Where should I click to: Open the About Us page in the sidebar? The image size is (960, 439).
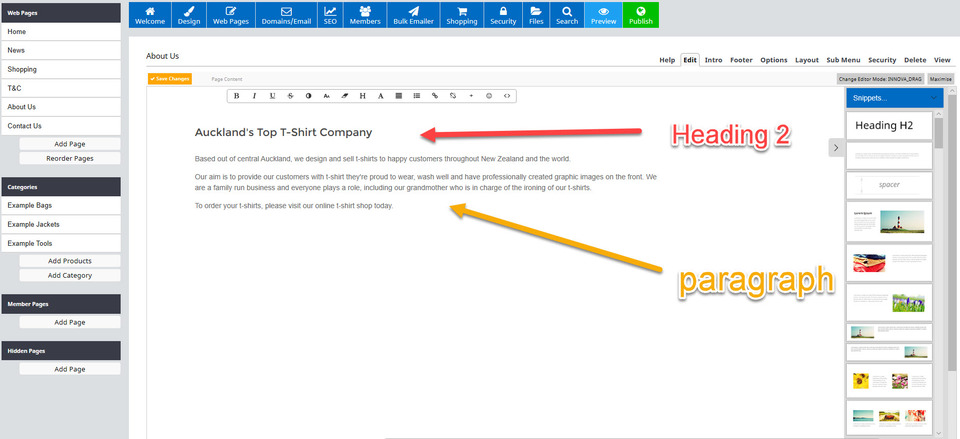click(x=61, y=107)
